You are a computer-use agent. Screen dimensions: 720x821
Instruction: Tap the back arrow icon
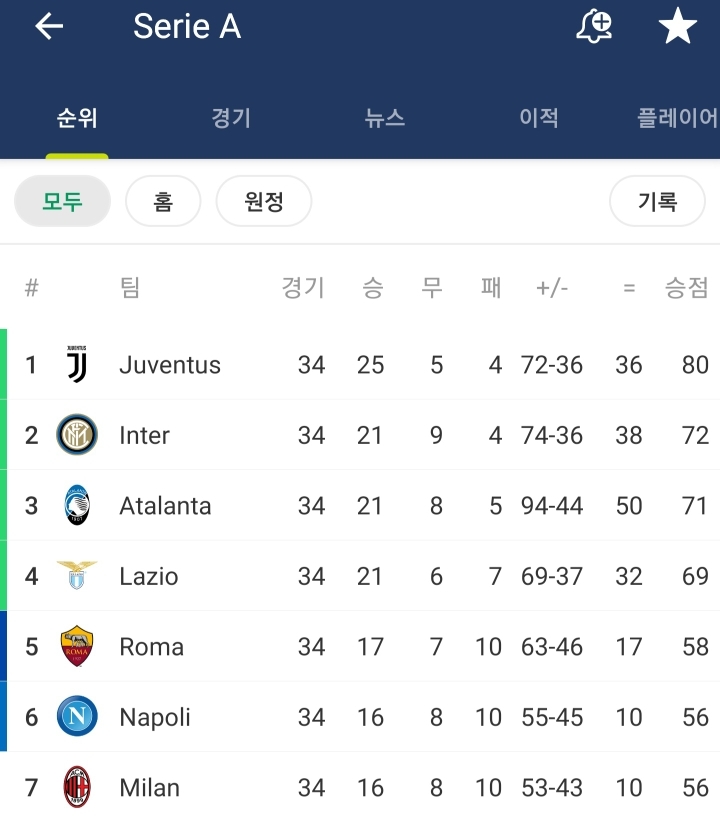coord(49,27)
